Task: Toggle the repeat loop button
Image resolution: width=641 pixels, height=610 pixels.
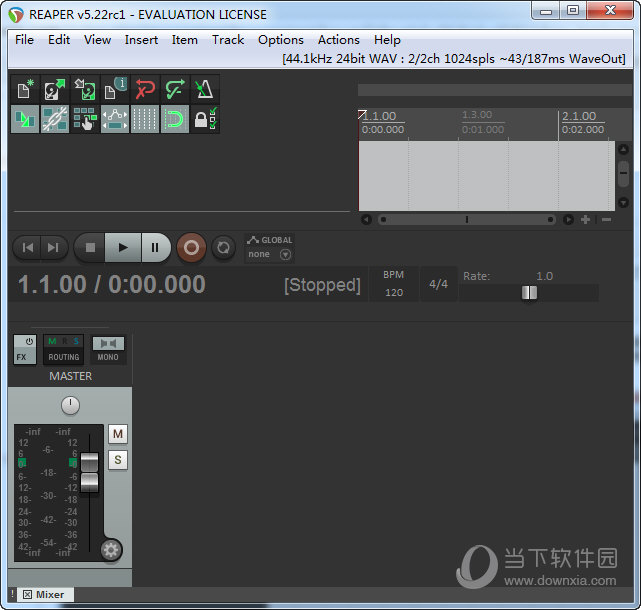Action: [223, 247]
